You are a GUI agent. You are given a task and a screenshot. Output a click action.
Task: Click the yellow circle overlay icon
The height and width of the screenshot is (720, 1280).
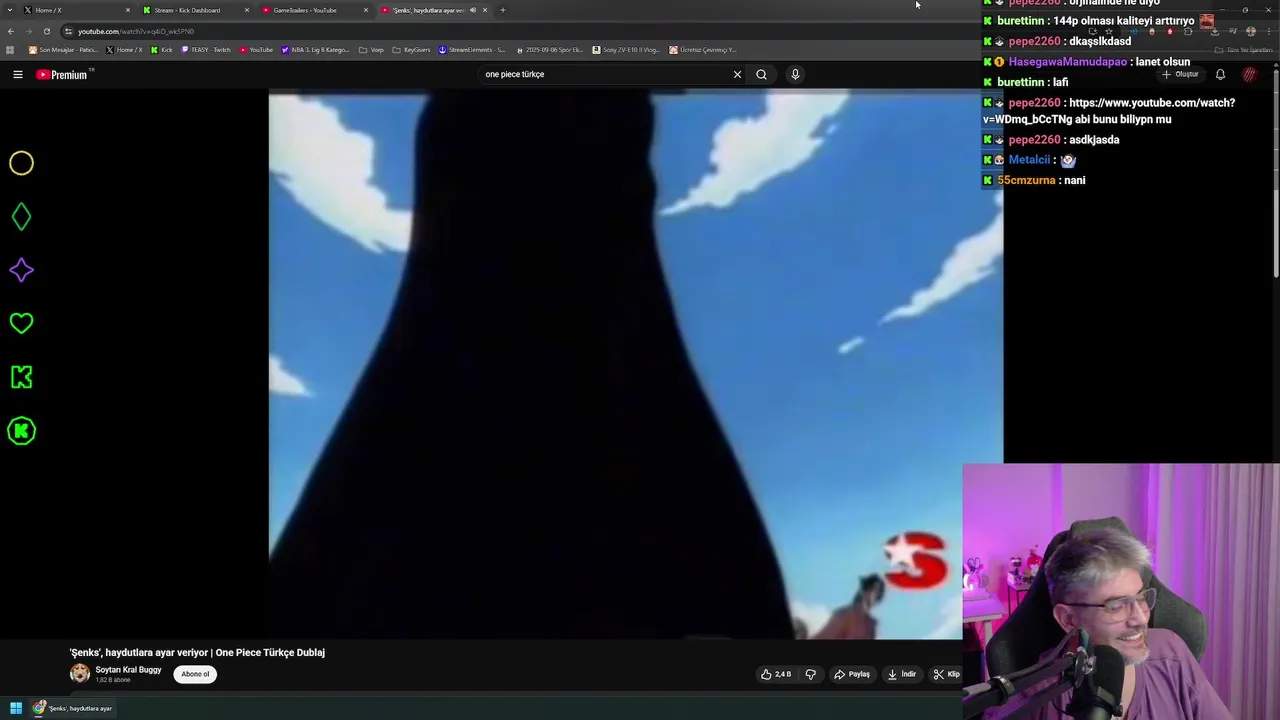tap(21, 163)
